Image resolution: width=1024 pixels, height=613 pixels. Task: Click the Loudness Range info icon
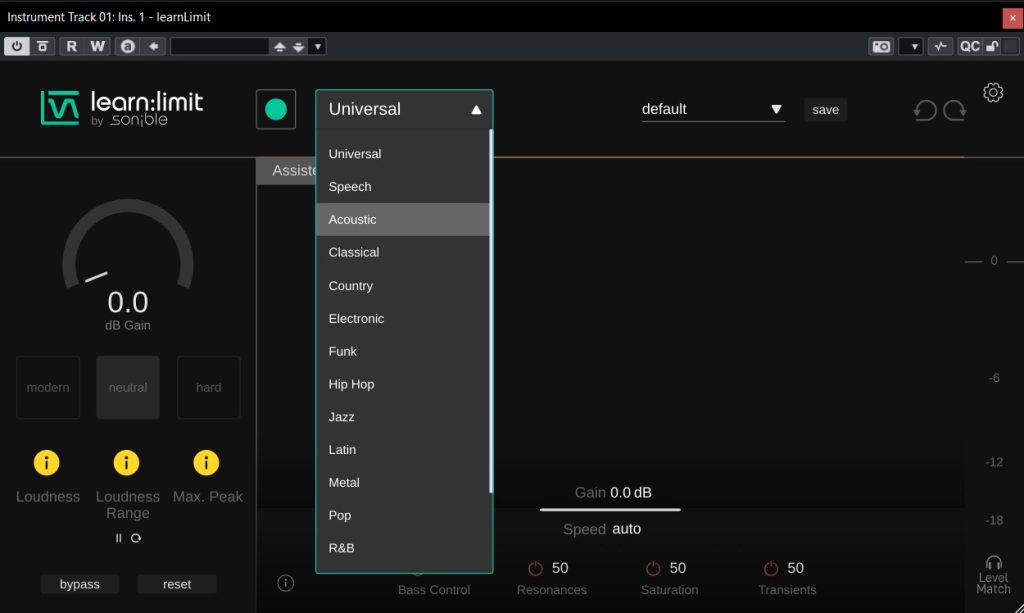(126, 463)
